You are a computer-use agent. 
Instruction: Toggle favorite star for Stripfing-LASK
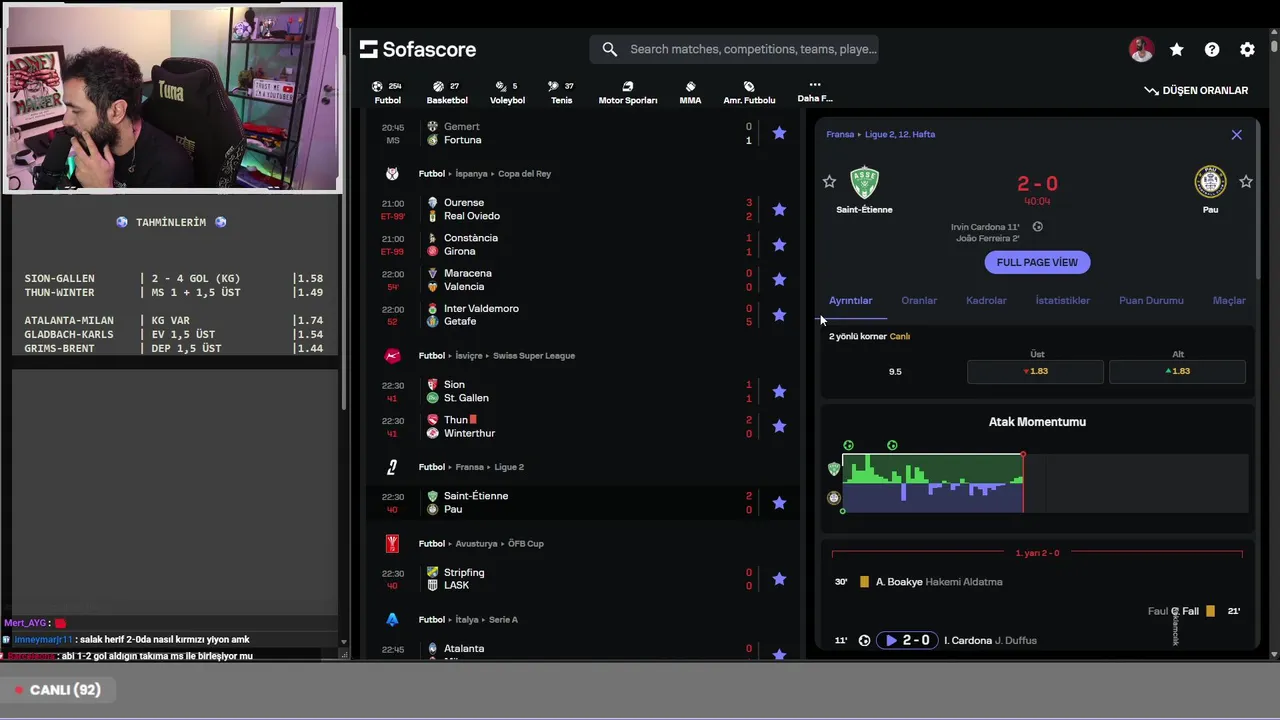tap(779, 579)
